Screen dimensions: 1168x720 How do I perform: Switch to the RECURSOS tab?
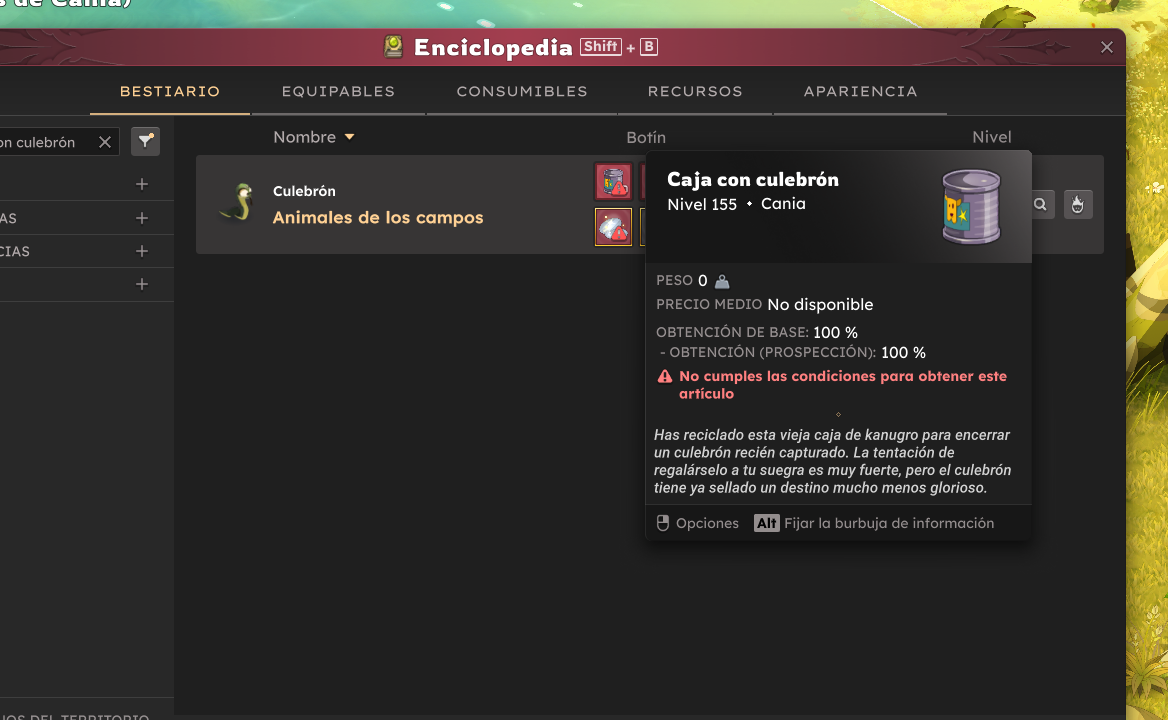click(695, 92)
